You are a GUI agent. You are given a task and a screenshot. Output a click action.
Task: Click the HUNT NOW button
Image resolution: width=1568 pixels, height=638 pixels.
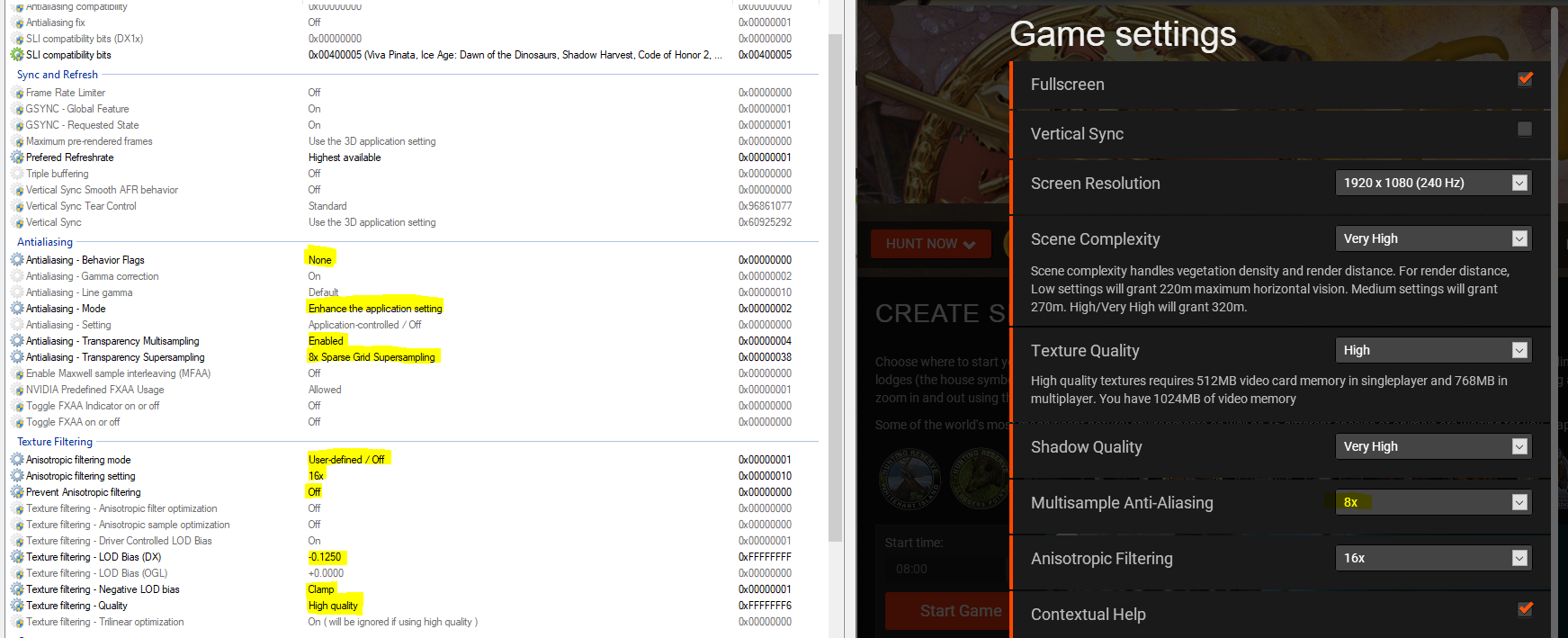coord(930,244)
